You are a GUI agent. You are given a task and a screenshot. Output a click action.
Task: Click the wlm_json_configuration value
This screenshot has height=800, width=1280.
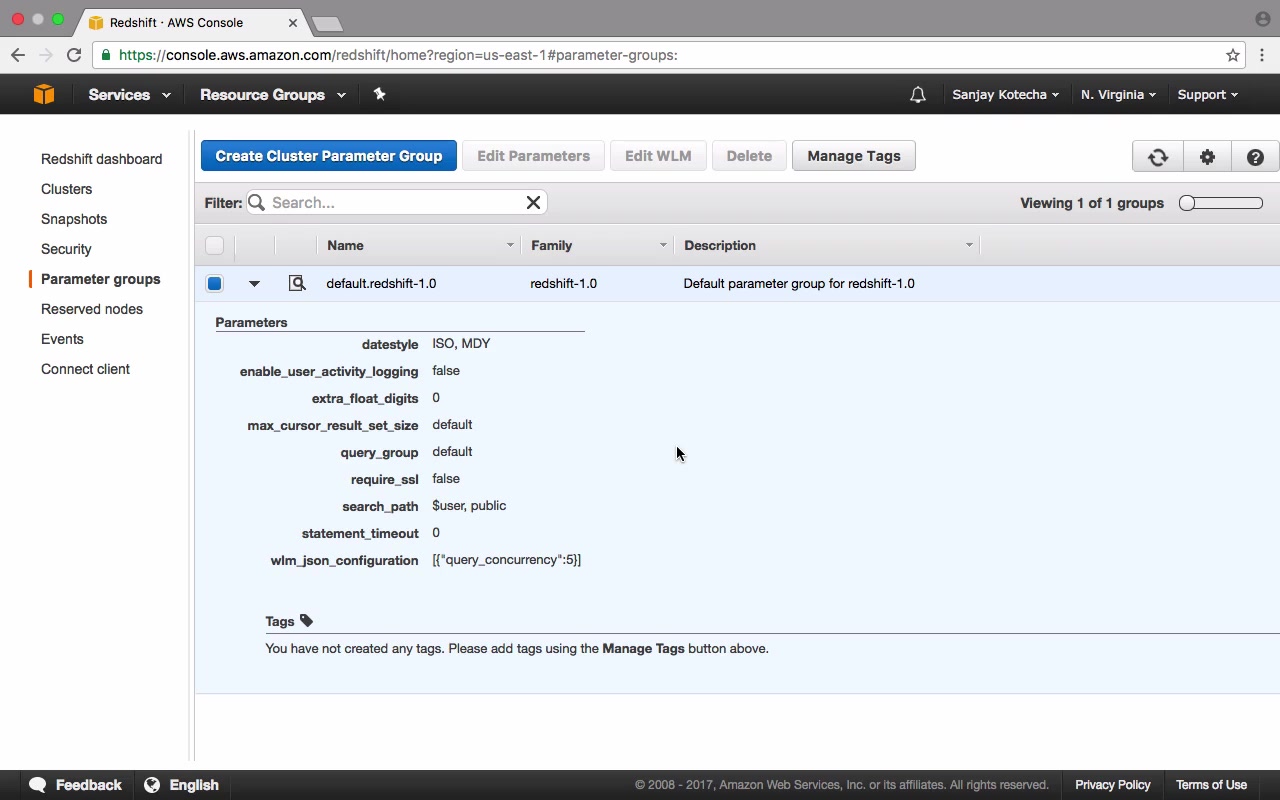[x=507, y=560]
